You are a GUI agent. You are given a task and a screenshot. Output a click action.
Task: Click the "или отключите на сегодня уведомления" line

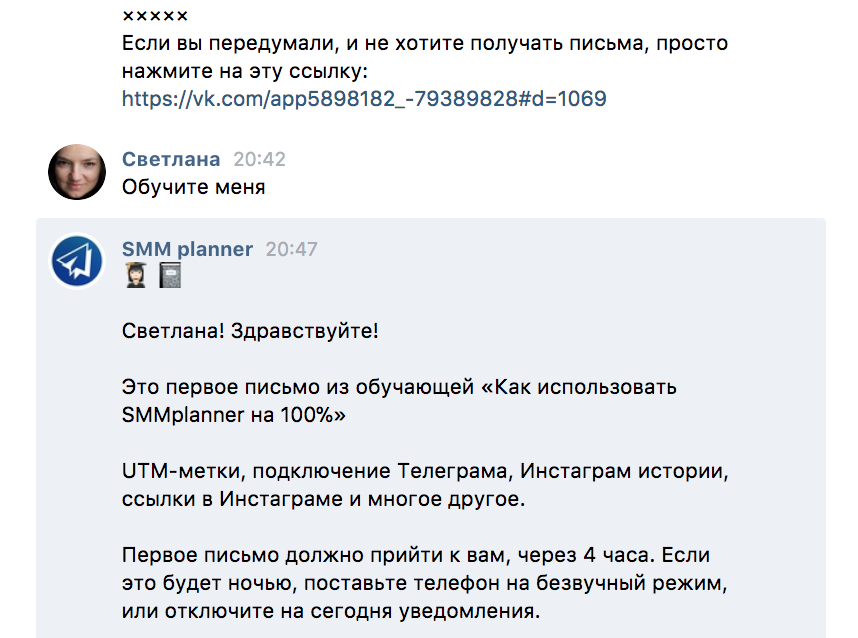click(x=331, y=611)
